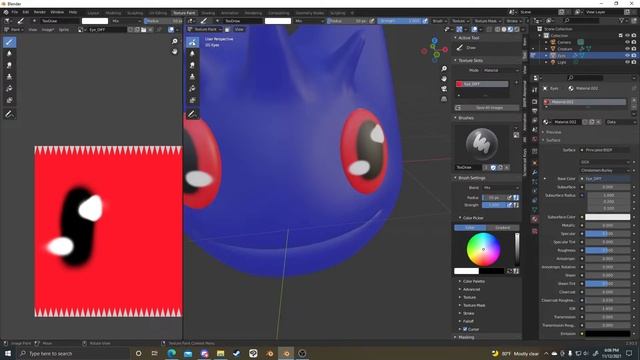Select the Clone tool in image editor toolbar
Viewport: 640px width, 360px height.
9,77
